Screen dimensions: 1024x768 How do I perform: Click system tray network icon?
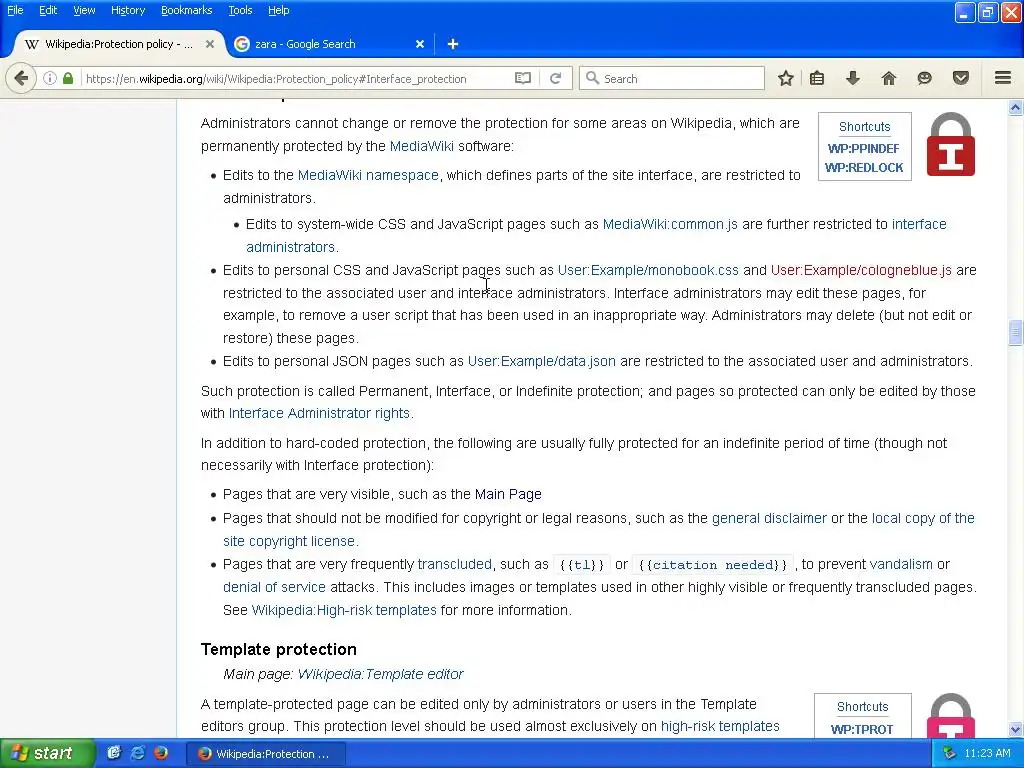click(949, 754)
